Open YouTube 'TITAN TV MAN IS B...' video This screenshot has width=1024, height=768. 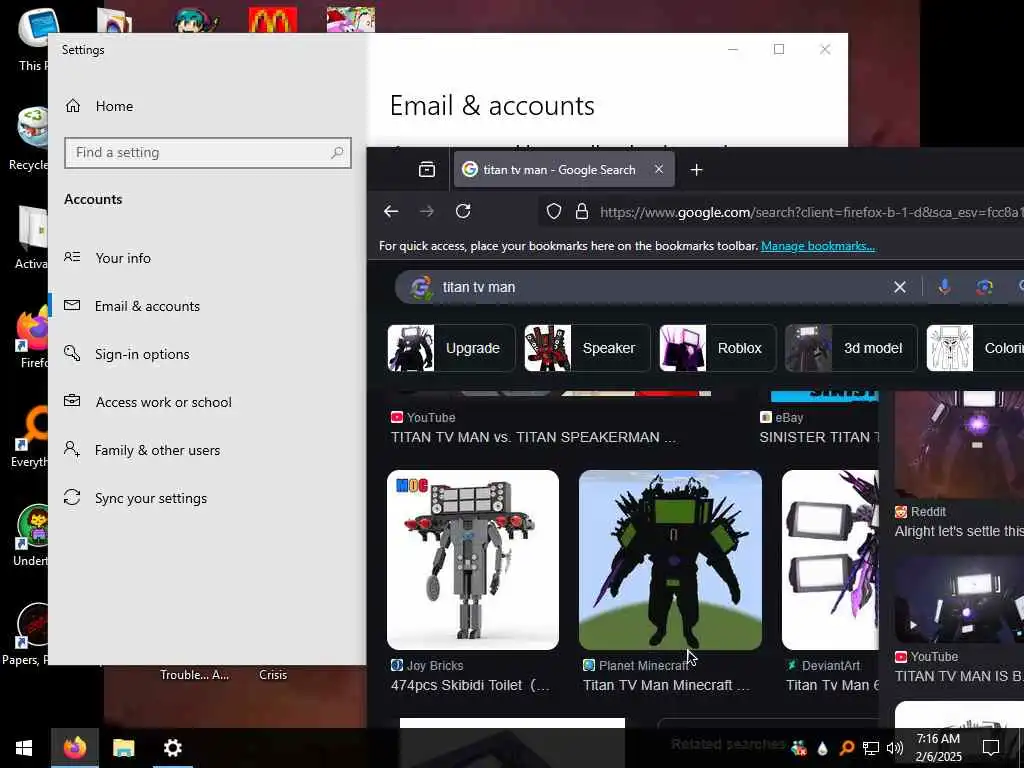959,677
